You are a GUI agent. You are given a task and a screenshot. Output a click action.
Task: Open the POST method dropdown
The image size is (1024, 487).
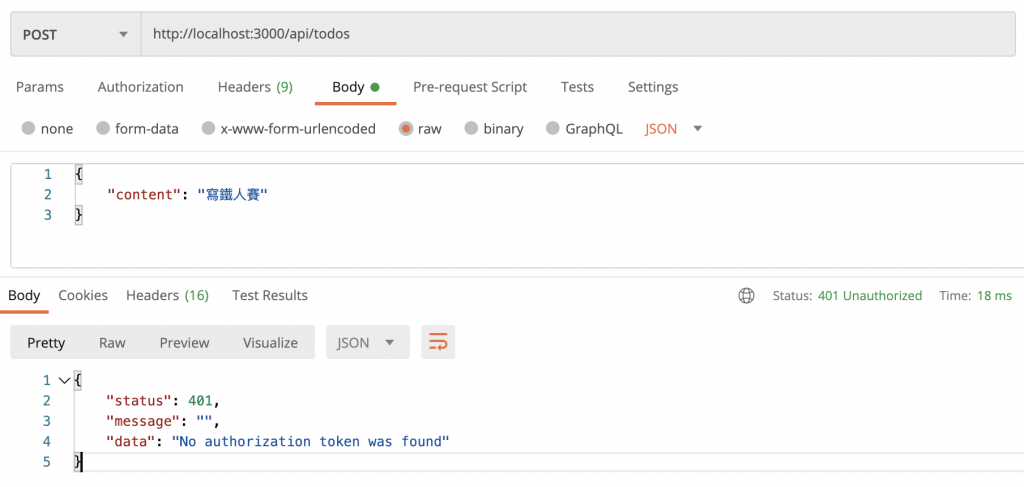pos(75,34)
